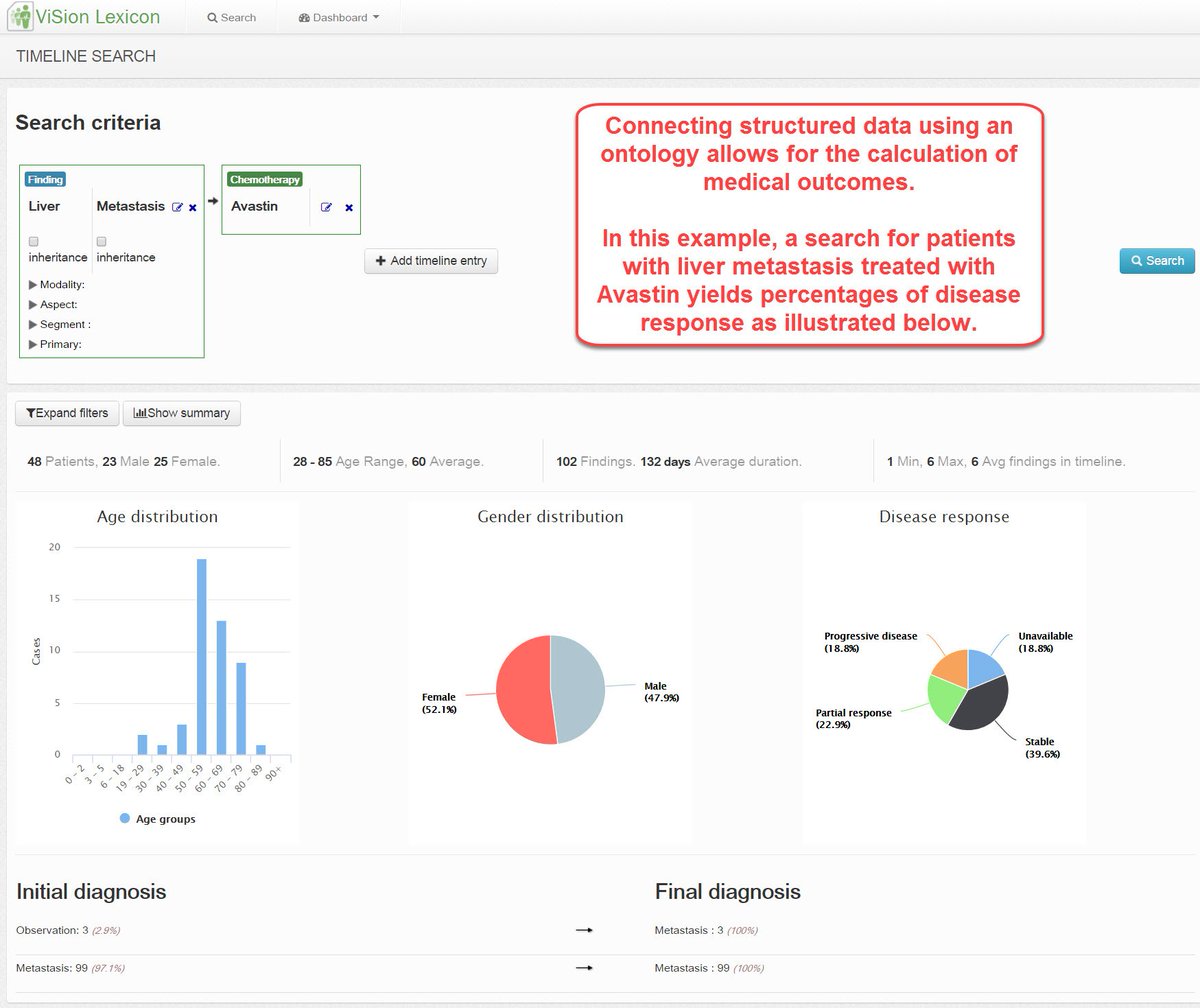Image resolution: width=1200 pixels, height=1008 pixels.
Task: Open the Dashboard dropdown menu
Action: tap(339, 17)
